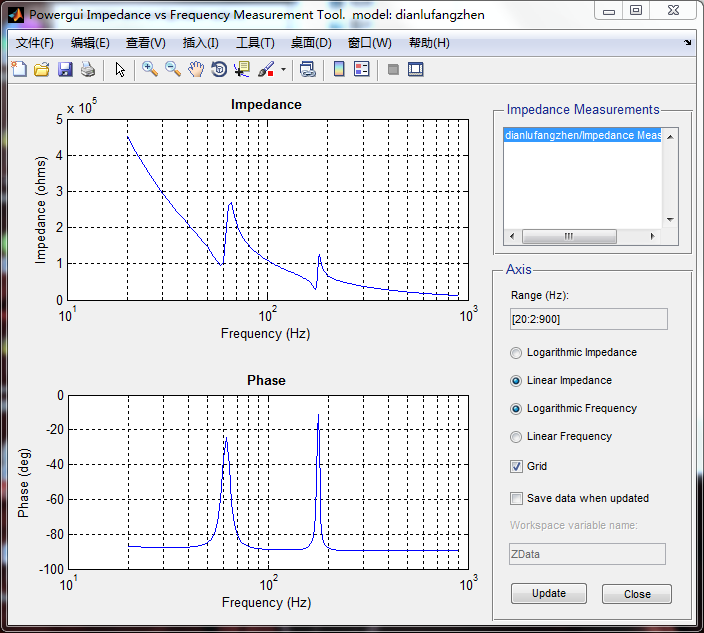Open the 文件(F) menu
Image resolution: width=704 pixels, height=633 pixels.
[x=35, y=43]
